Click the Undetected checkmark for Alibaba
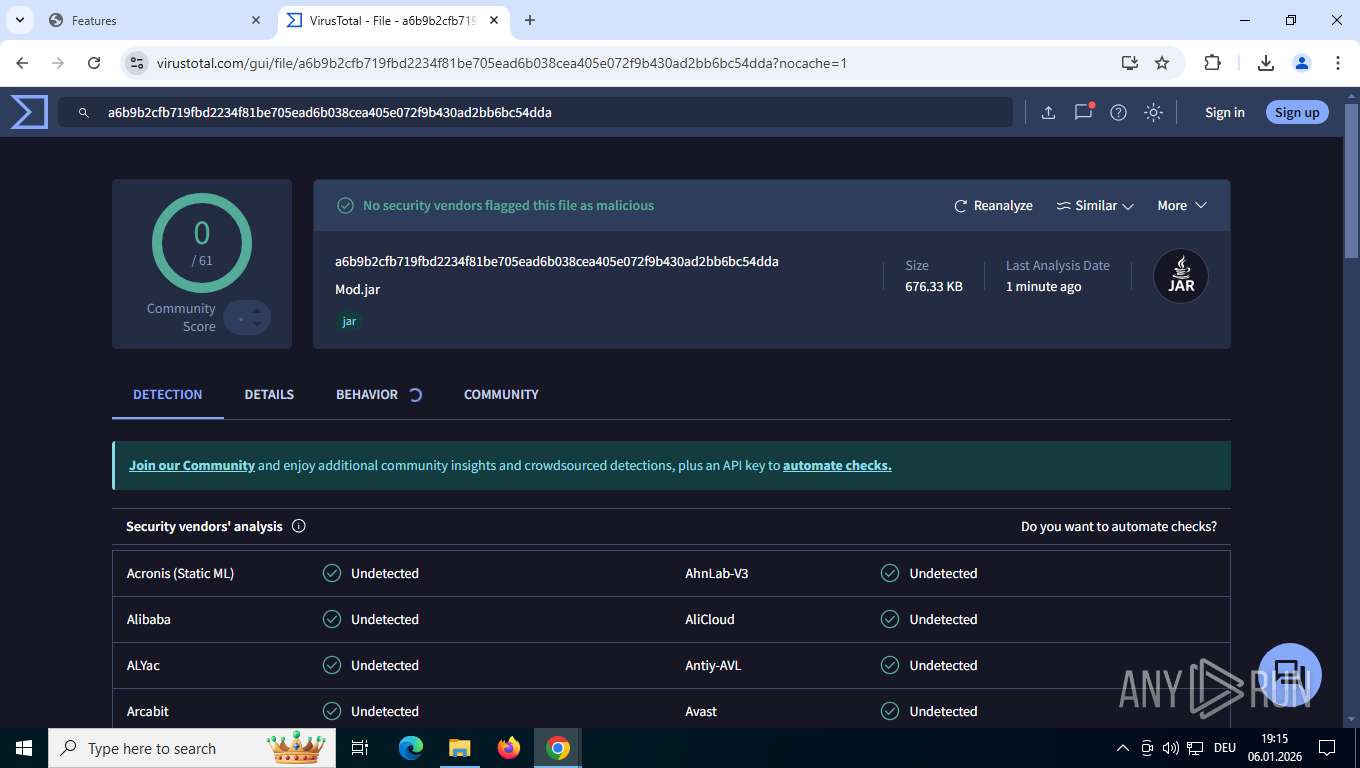1360x768 pixels. (332, 619)
